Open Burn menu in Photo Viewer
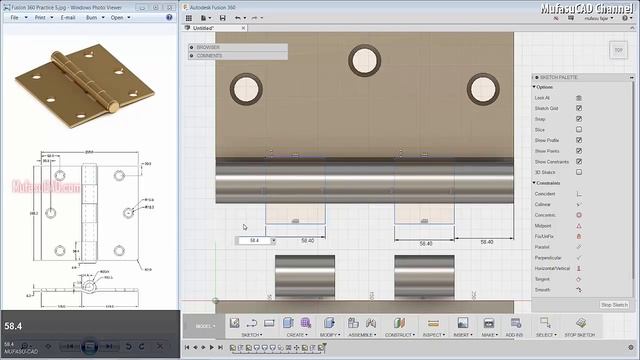The image size is (640, 360). pyautogui.click(x=95, y=18)
